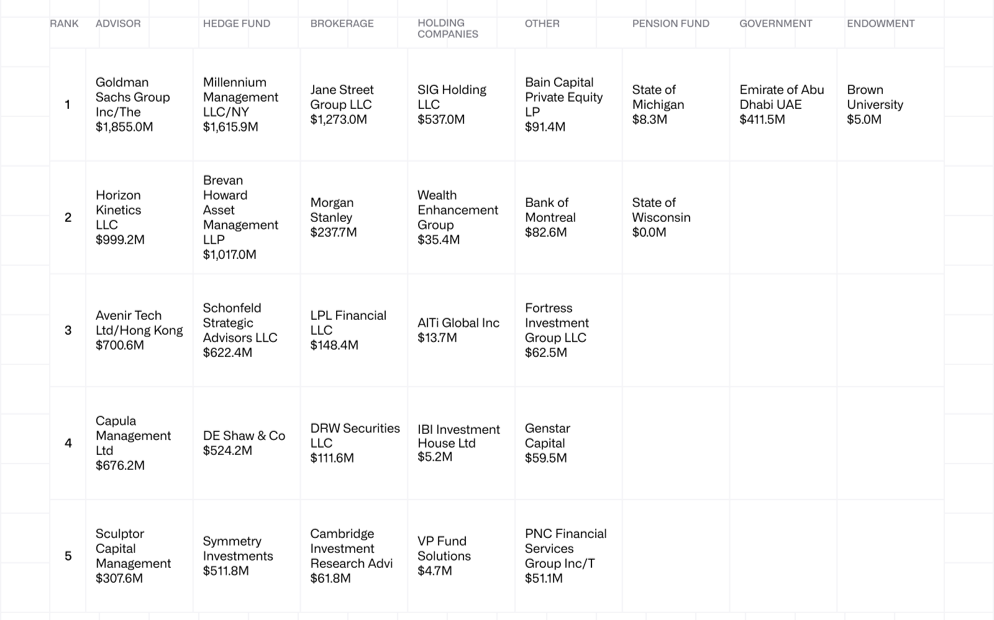Select the HOLDING COMPANIES column header
This screenshot has height=620, width=994.
pyautogui.click(x=448, y=29)
